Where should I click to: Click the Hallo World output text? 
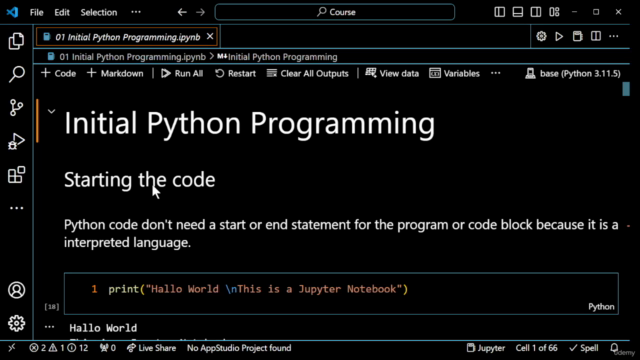103,328
